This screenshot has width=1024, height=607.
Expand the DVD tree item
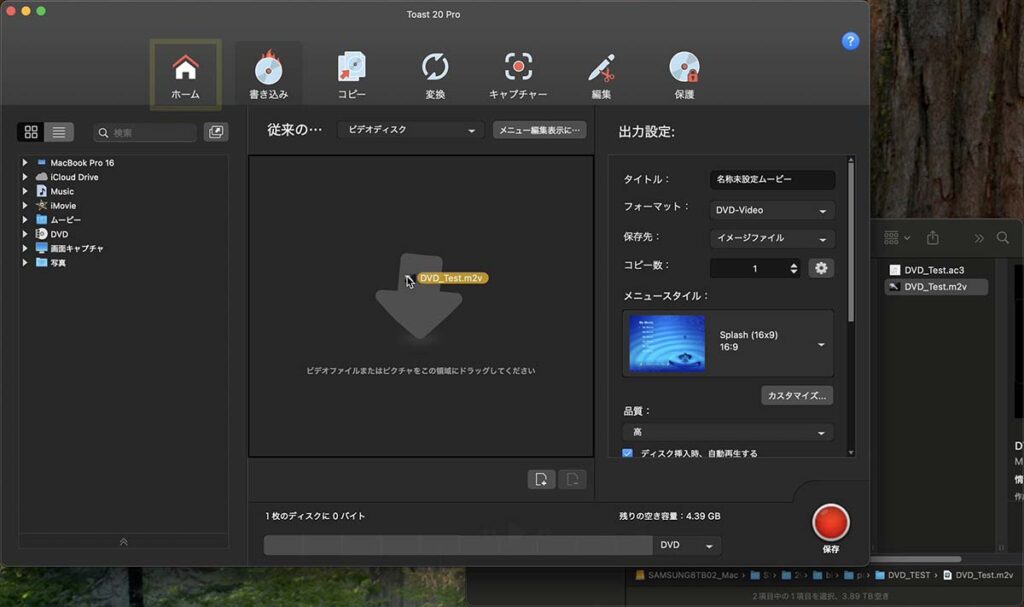tap(25, 234)
